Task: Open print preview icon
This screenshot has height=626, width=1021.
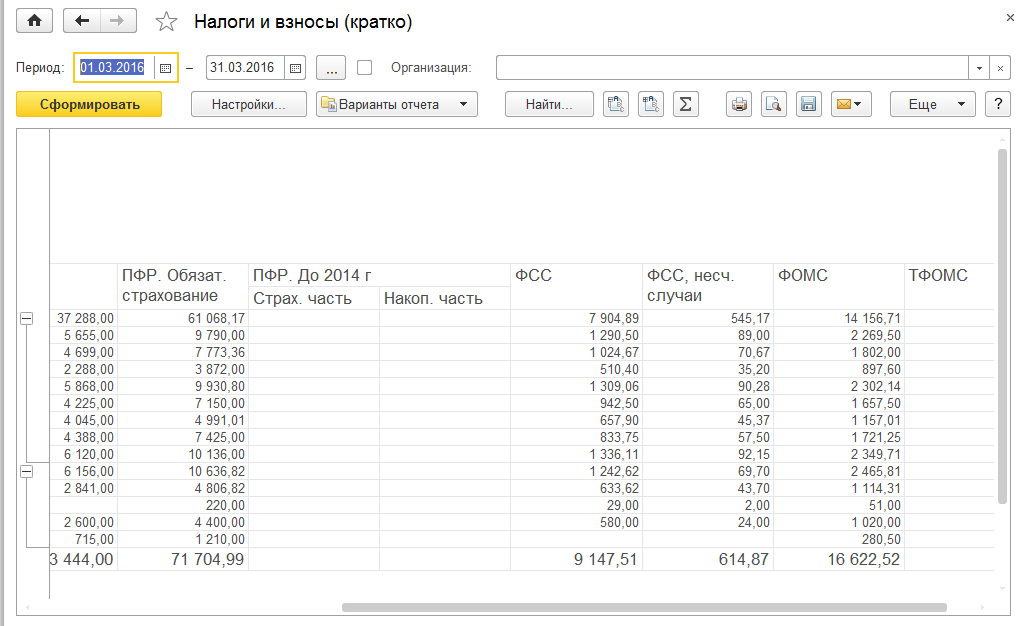Action: (x=773, y=104)
